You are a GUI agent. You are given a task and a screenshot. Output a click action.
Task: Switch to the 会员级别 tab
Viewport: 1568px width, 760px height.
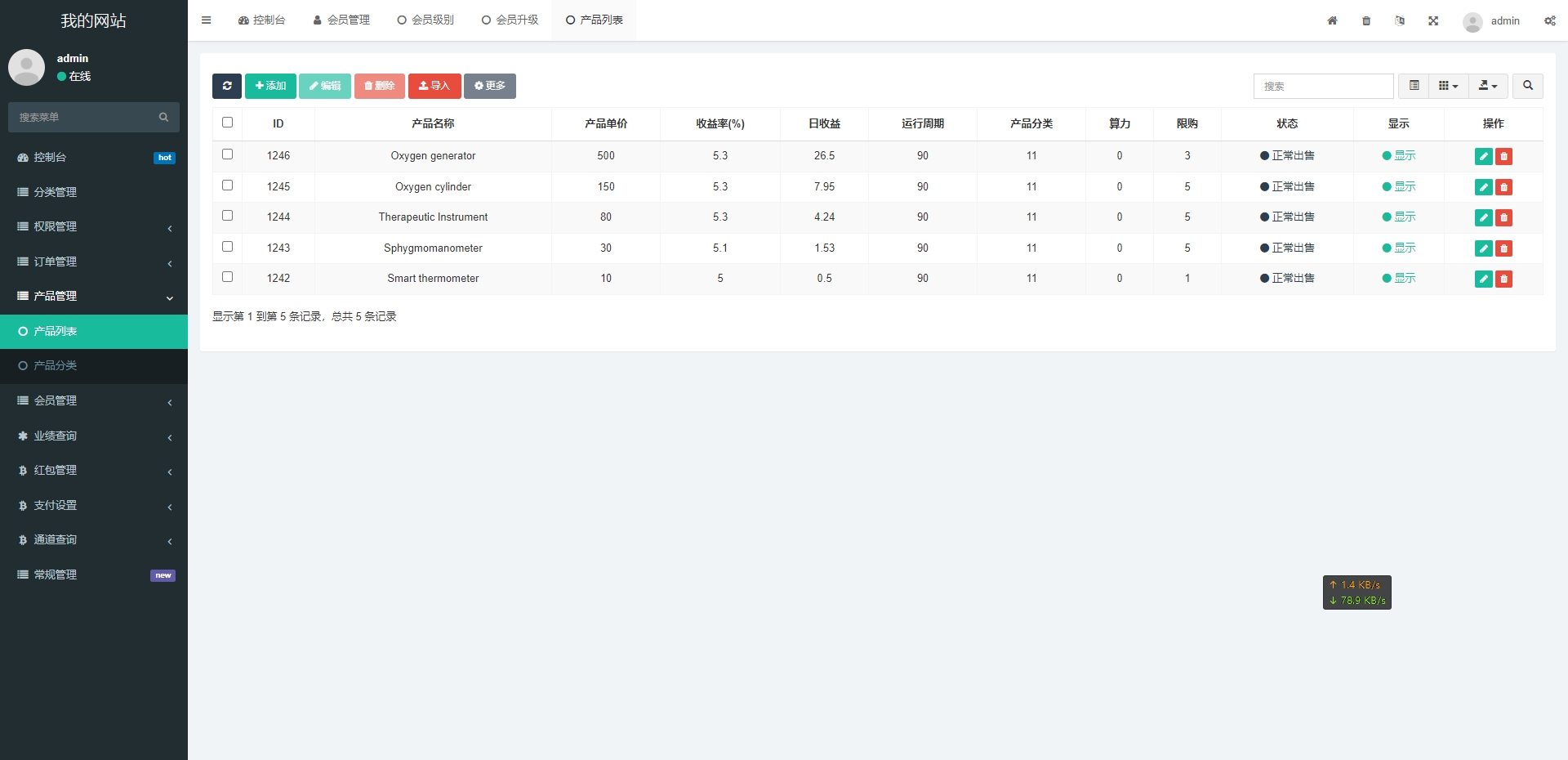425,20
